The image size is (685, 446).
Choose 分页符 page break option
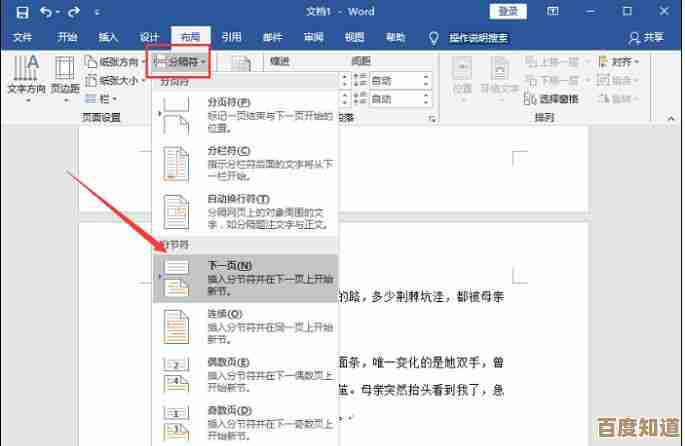click(246, 115)
